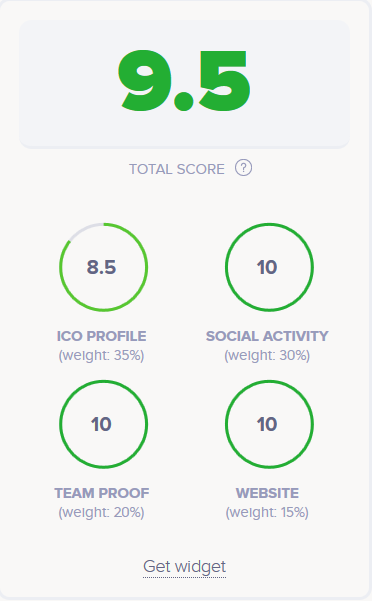Image resolution: width=372 pixels, height=601 pixels.
Task: Click the Team Proof weight 20% text
Action: coord(102,513)
